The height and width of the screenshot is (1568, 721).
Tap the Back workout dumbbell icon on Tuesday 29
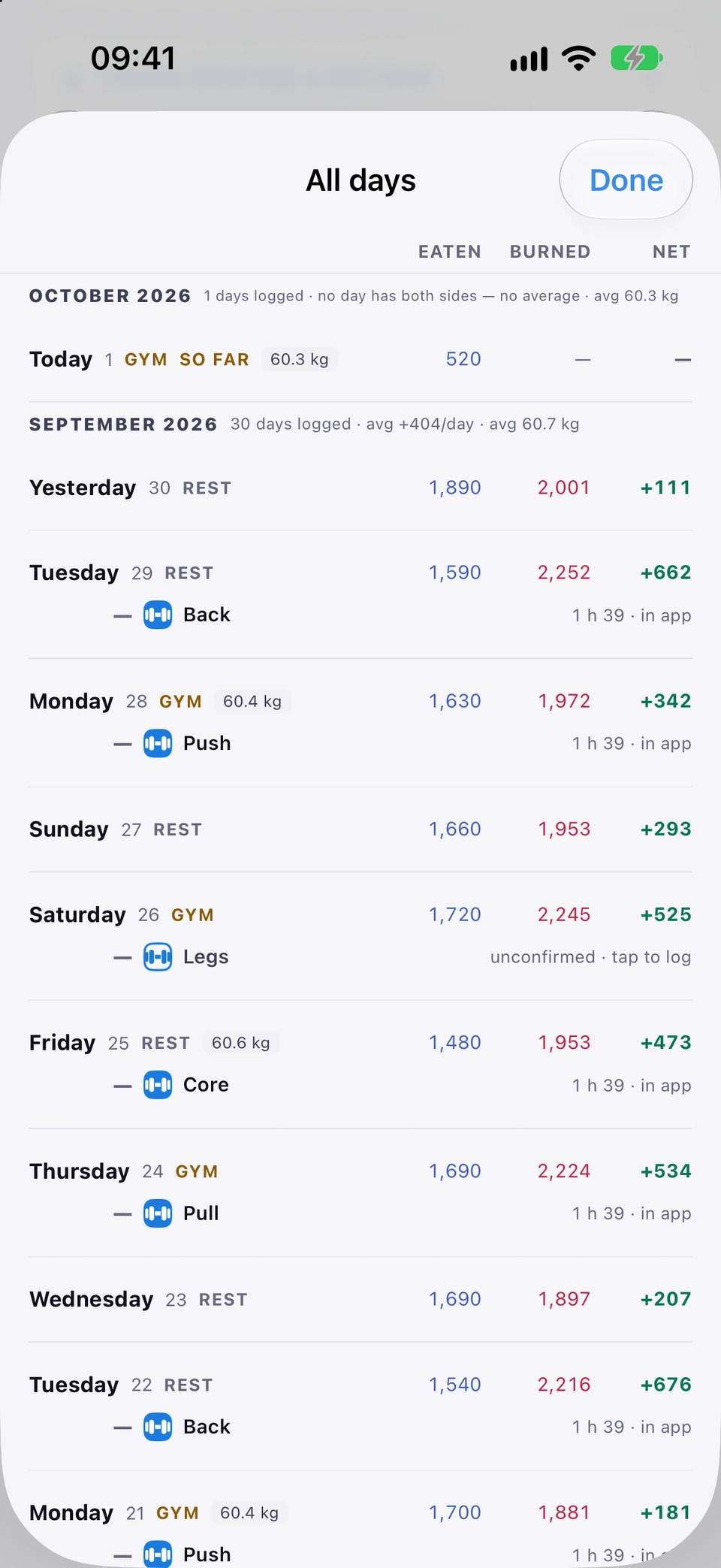[x=158, y=615]
